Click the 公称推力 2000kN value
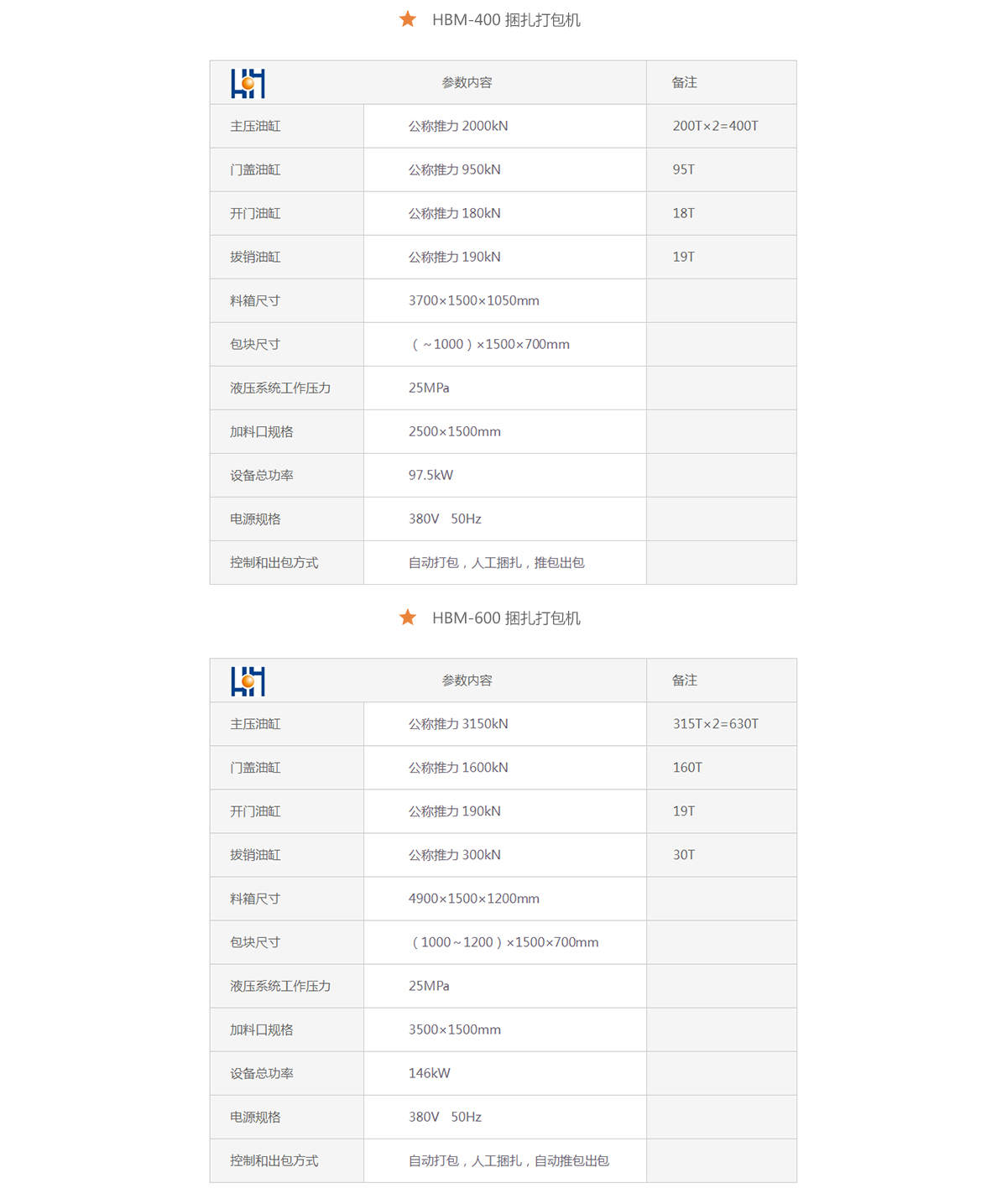This screenshot has height=1204, width=1007. pos(458,126)
